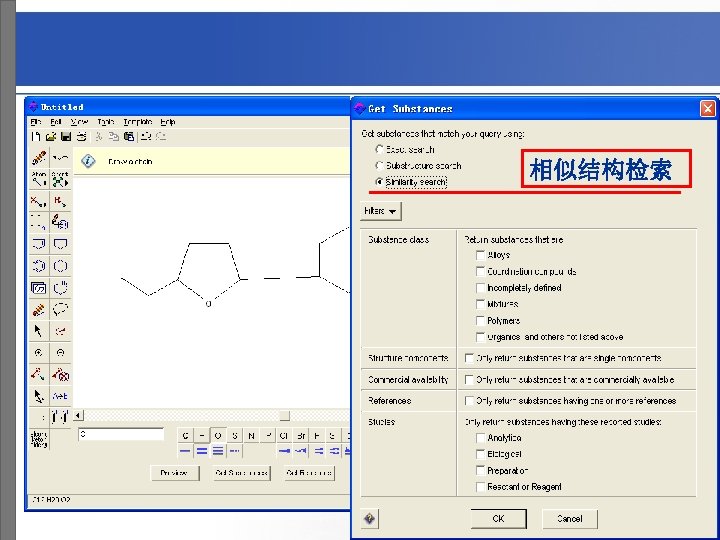Select Similarity search radio option
This screenshot has height=540, width=720.
(379, 182)
